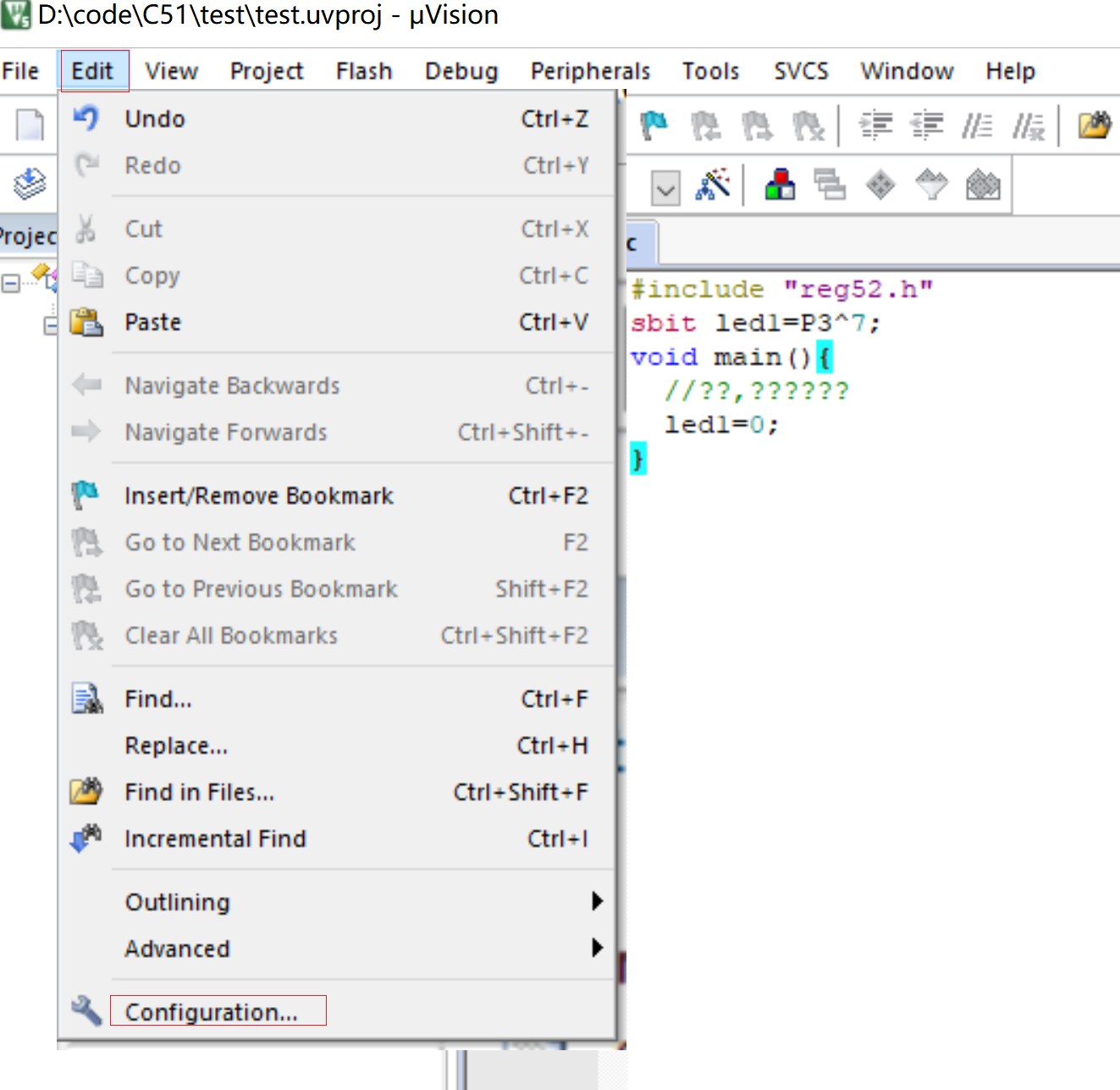Open the target selection dropdown arrow
This screenshot has width=1120, height=1090.
click(x=666, y=188)
